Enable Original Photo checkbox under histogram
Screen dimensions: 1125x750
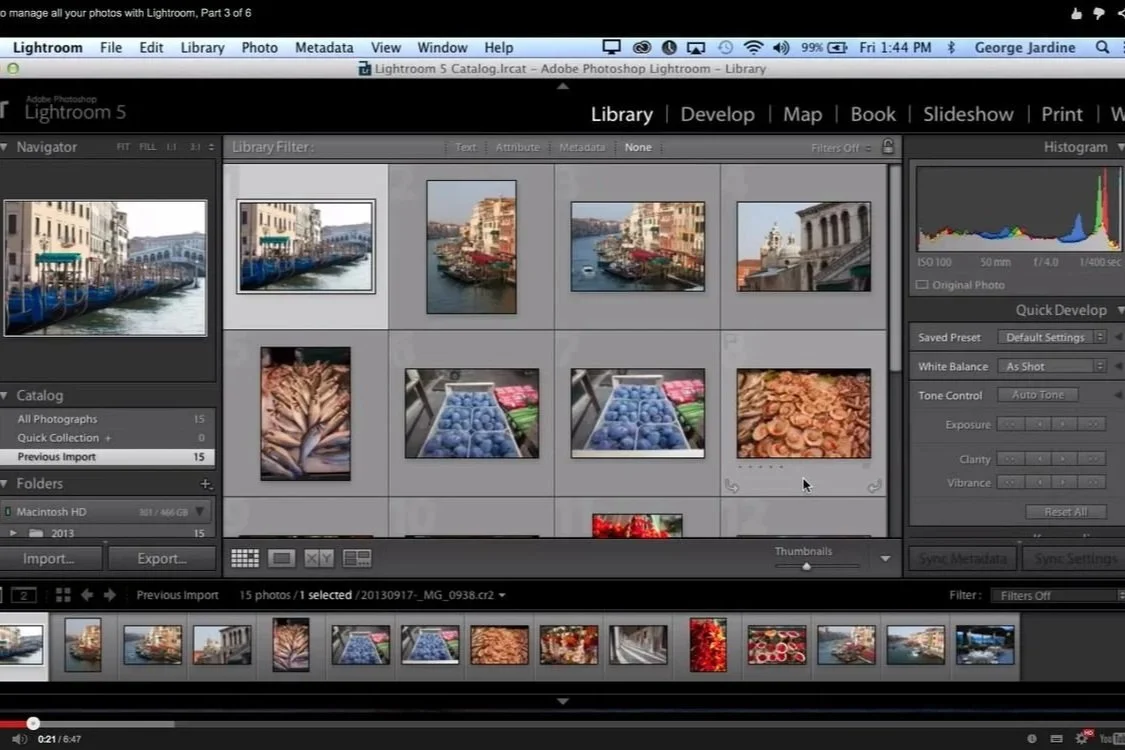[922, 285]
